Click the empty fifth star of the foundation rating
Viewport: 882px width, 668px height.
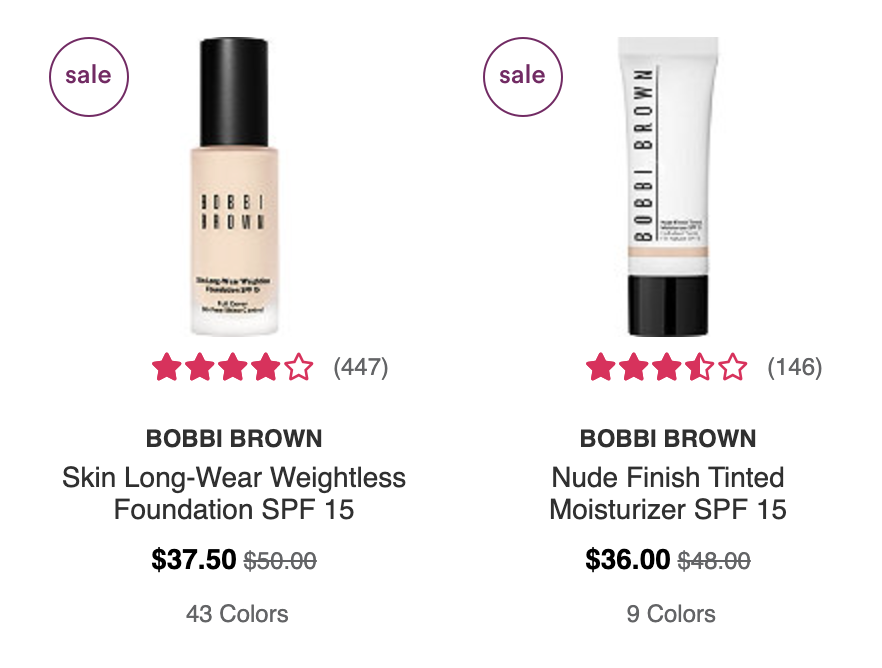(299, 367)
